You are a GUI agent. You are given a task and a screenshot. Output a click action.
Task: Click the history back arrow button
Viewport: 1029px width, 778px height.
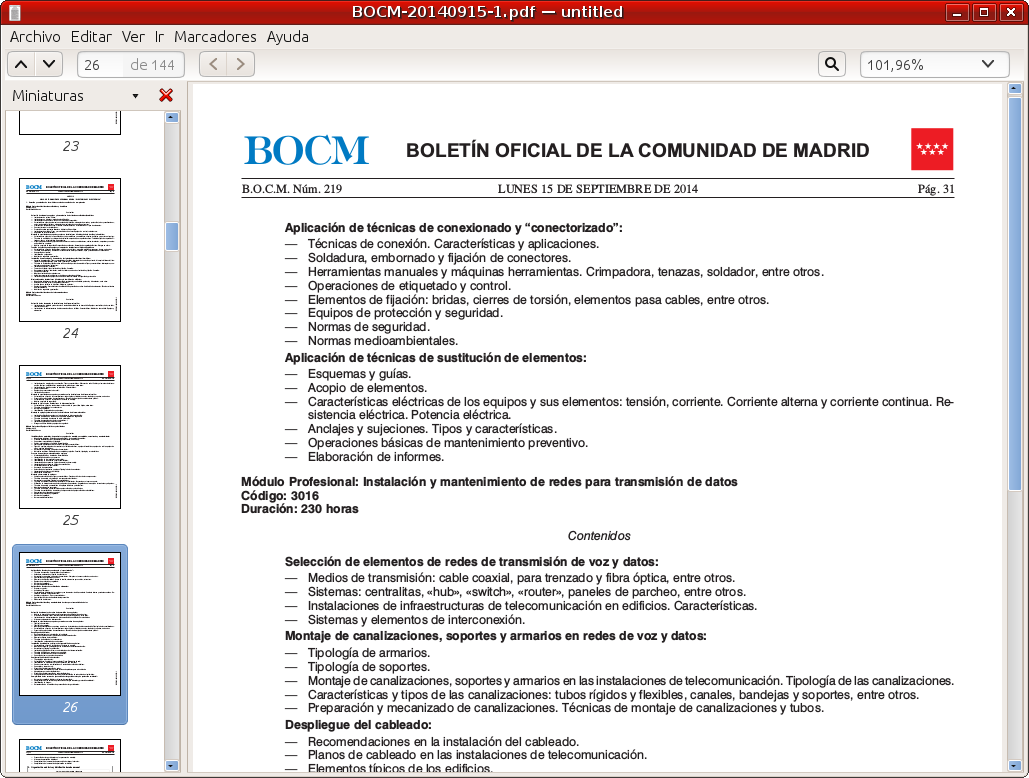[x=213, y=65]
